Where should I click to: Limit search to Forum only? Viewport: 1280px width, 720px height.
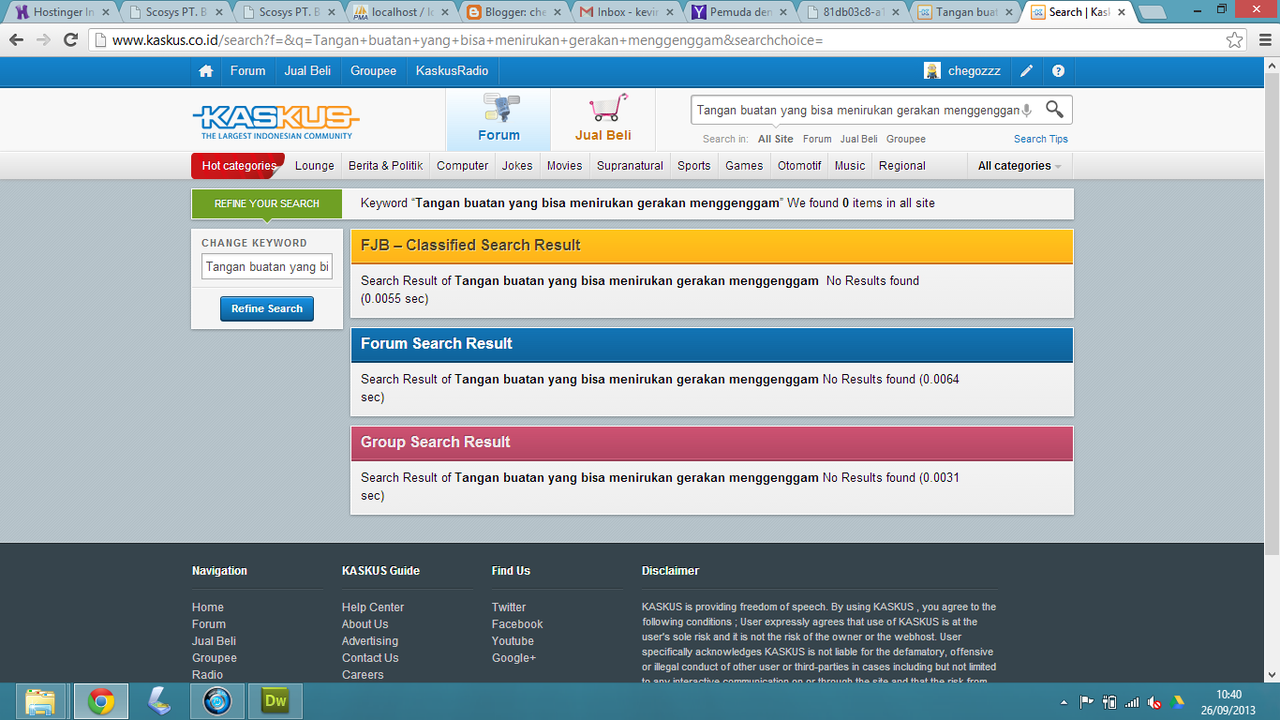(817, 139)
